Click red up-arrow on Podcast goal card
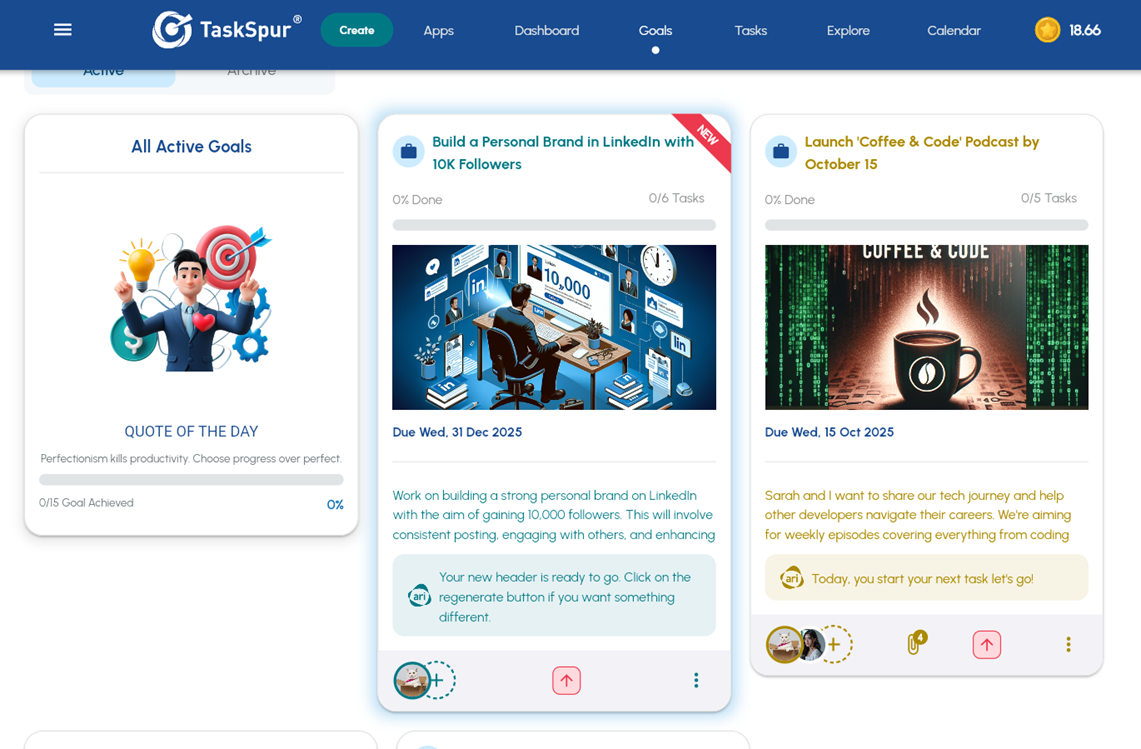This screenshot has width=1141, height=749. point(986,645)
